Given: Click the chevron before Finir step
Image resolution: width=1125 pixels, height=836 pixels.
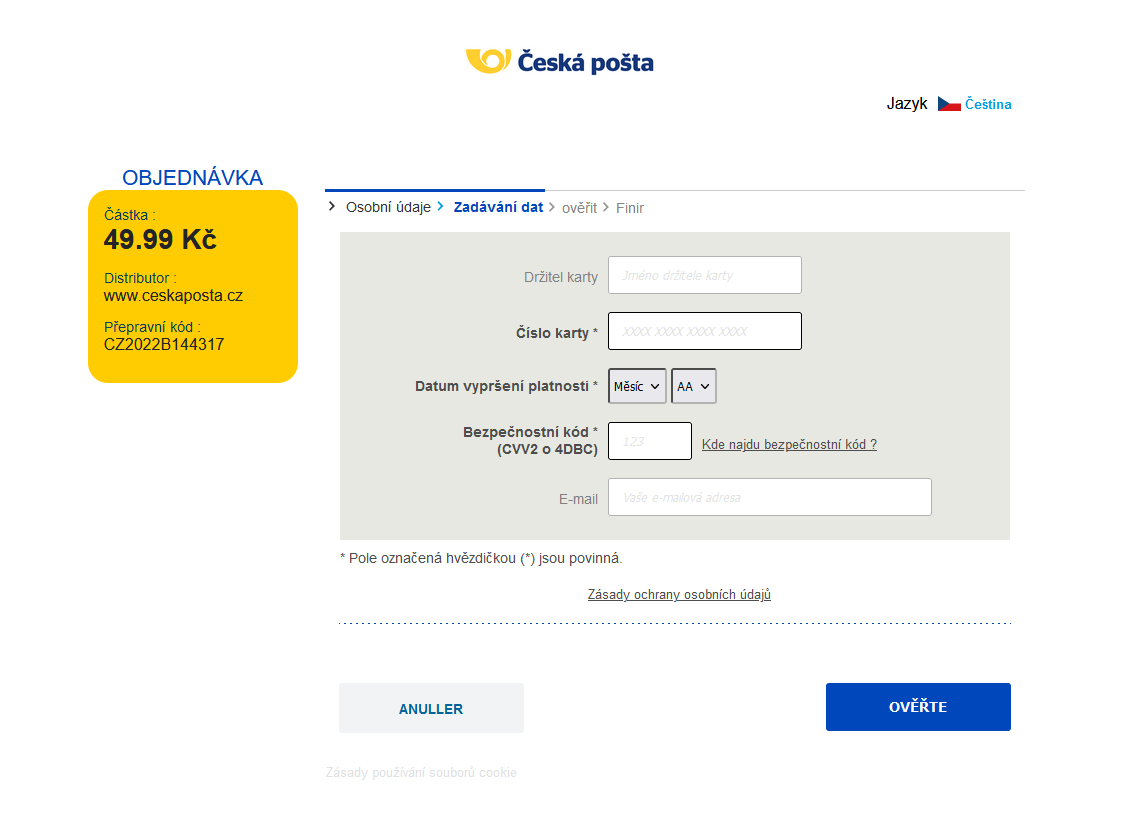Looking at the screenshot, I should coord(606,207).
